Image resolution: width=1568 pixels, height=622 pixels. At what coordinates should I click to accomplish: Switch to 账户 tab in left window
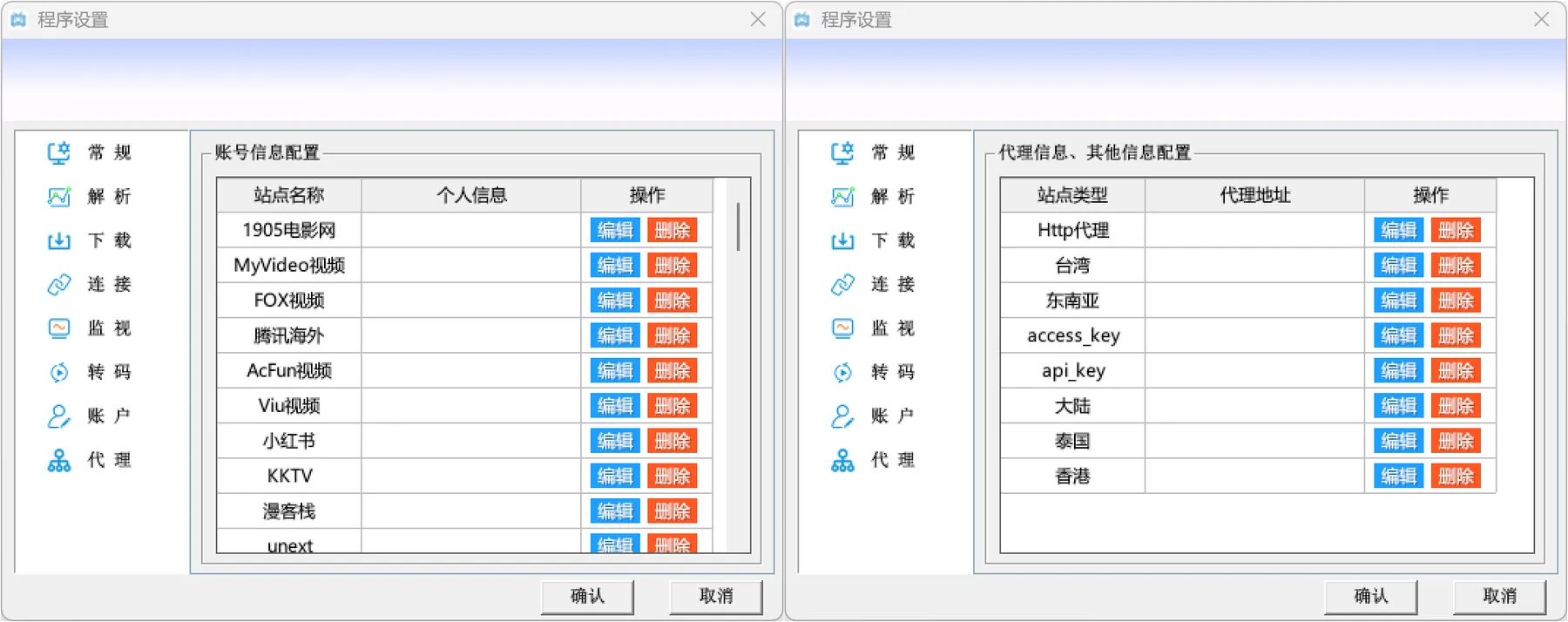coord(109,416)
